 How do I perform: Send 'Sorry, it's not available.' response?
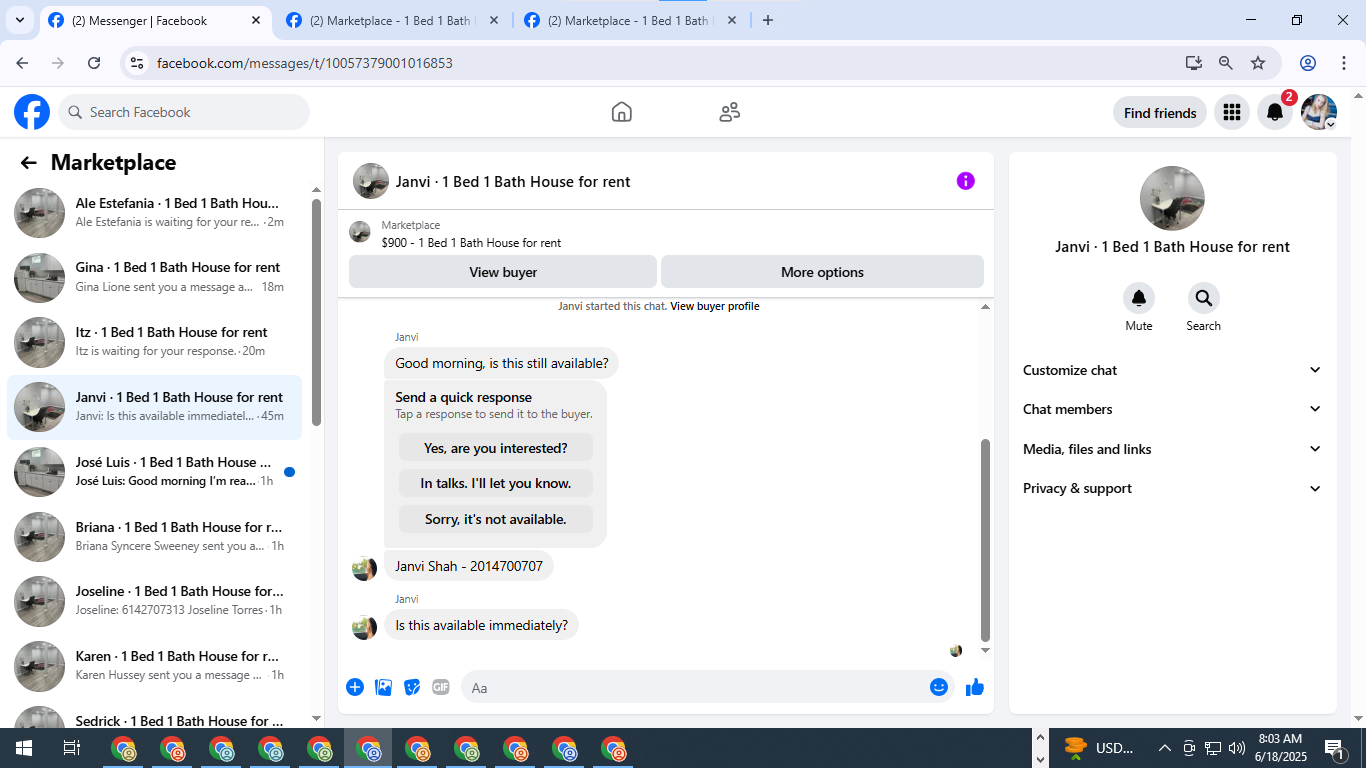click(x=496, y=519)
